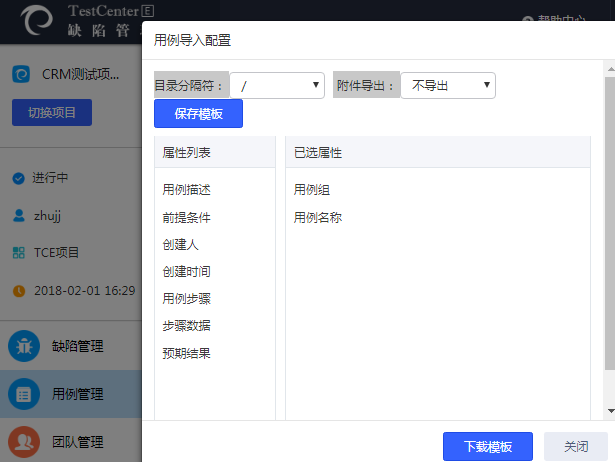The height and width of the screenshot is (462, 615).
Task: Click the TCE项目 grid icon
Action: point(18,253)
